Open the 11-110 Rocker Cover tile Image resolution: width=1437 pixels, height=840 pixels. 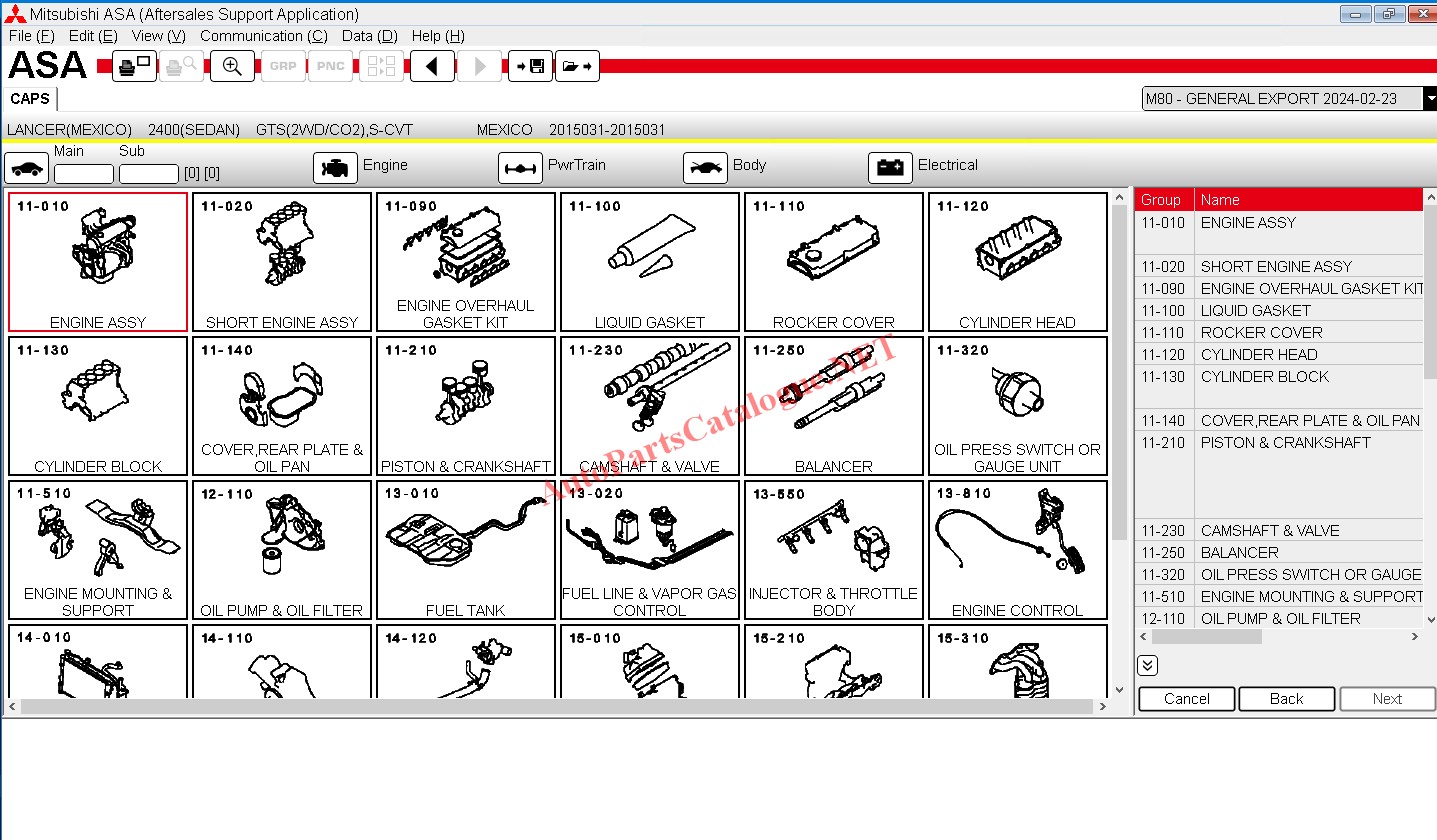point(834,262)
